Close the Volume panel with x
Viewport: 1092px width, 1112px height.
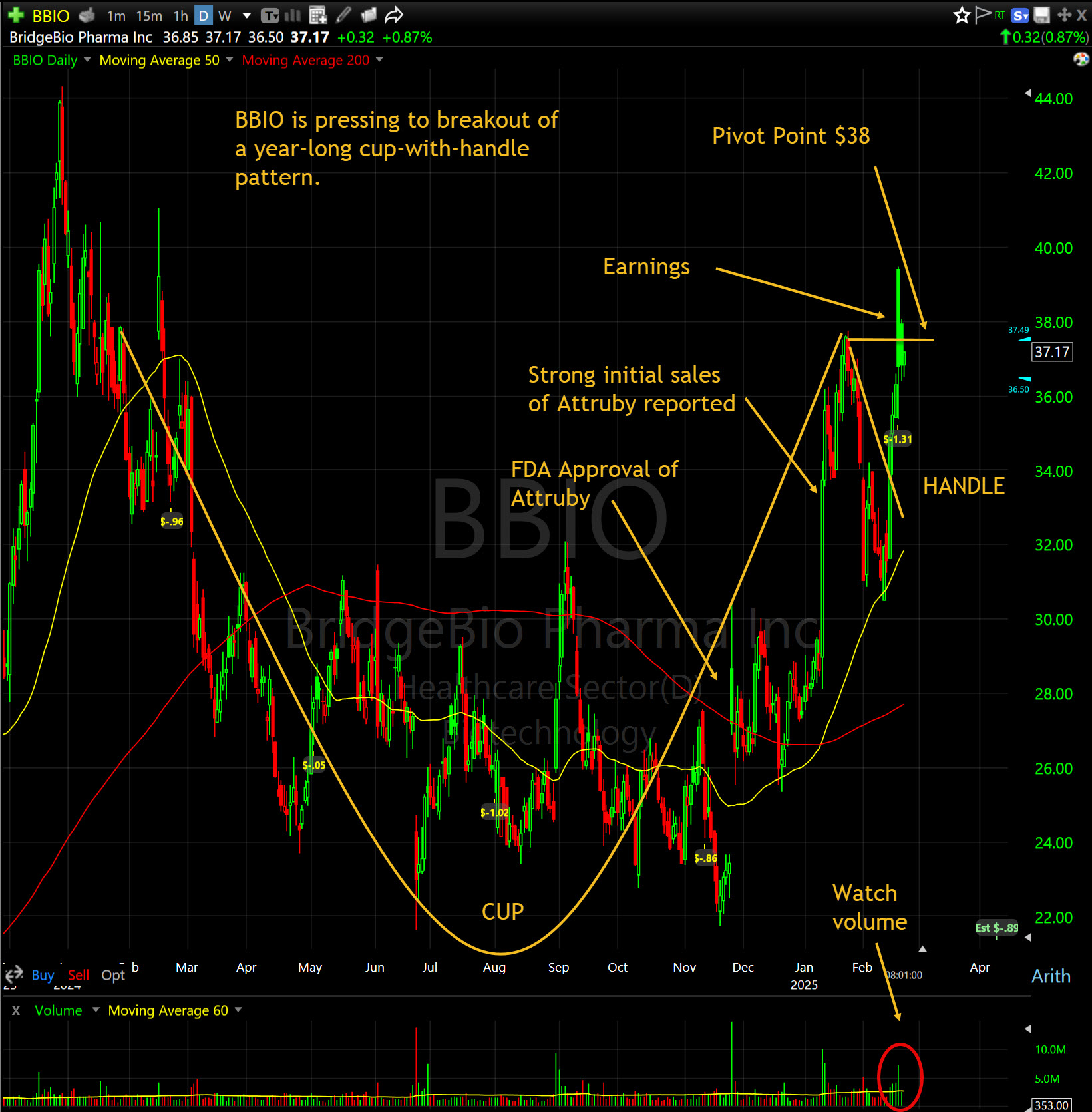[16, 1010]
